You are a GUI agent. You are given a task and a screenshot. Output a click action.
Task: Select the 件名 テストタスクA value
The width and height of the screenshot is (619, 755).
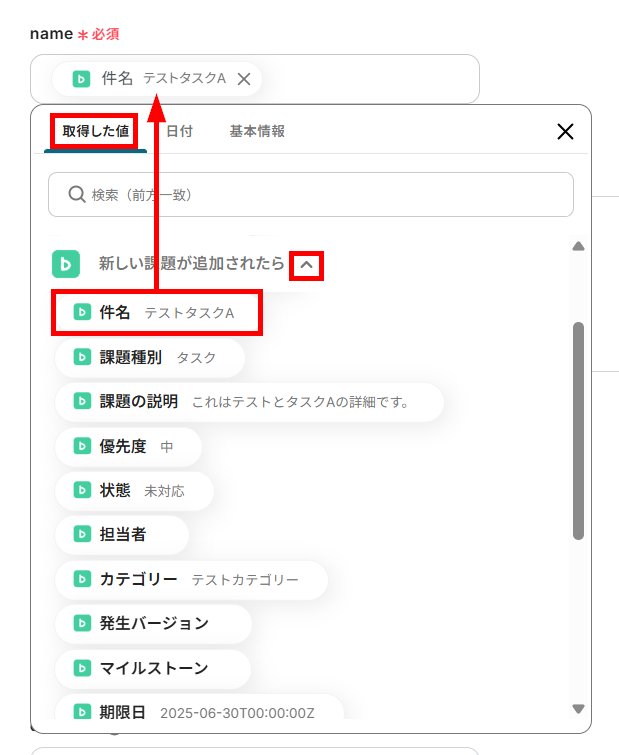click(x=156, y=313)
